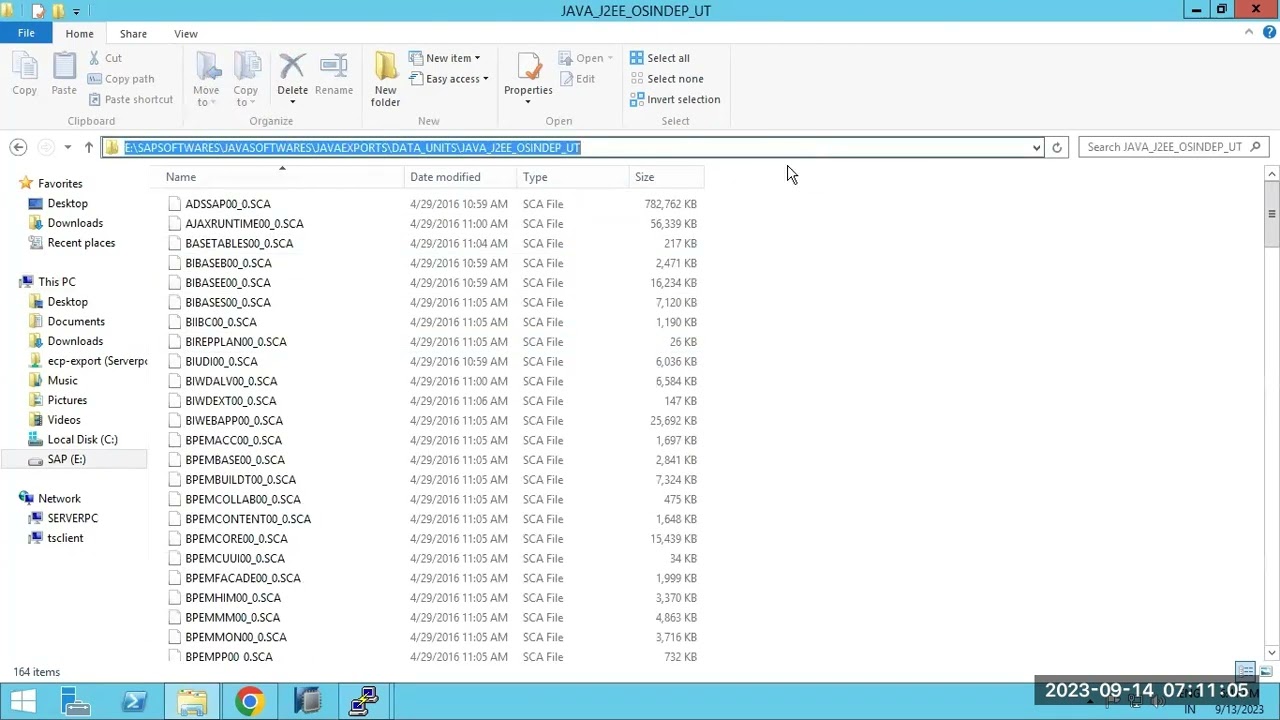Sort files by Type column
The height and width of the screenshot is (720, 1280).
coord(573,177)
